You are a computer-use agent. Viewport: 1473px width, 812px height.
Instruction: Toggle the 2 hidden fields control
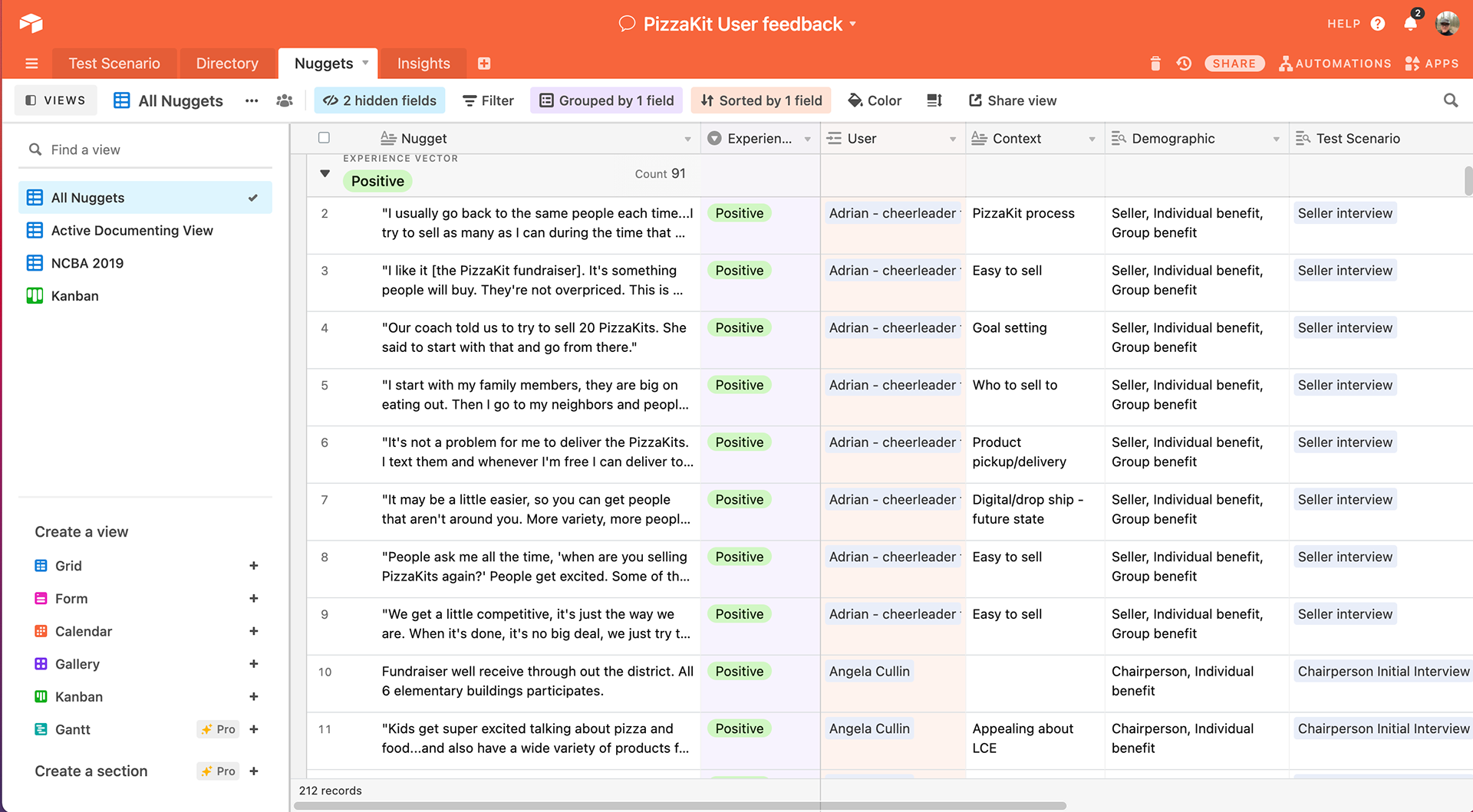[x=380, y=100]
